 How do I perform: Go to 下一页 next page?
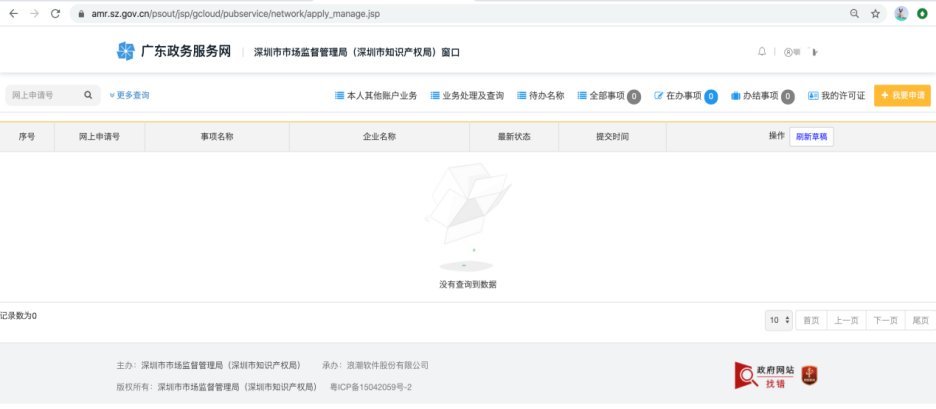tap(885, 321)
